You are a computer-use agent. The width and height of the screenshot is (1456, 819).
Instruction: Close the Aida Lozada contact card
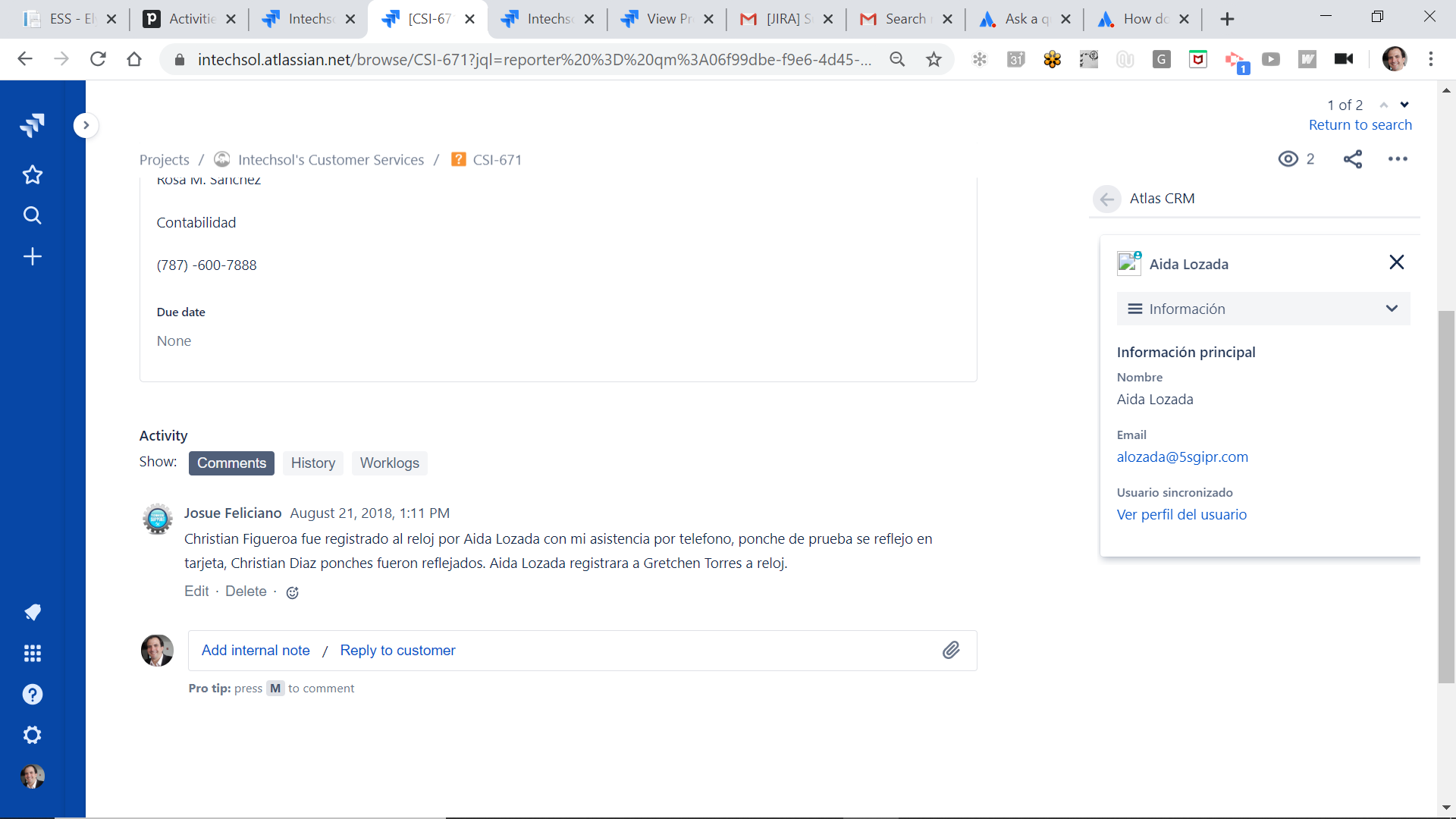tap(1396, 262)
